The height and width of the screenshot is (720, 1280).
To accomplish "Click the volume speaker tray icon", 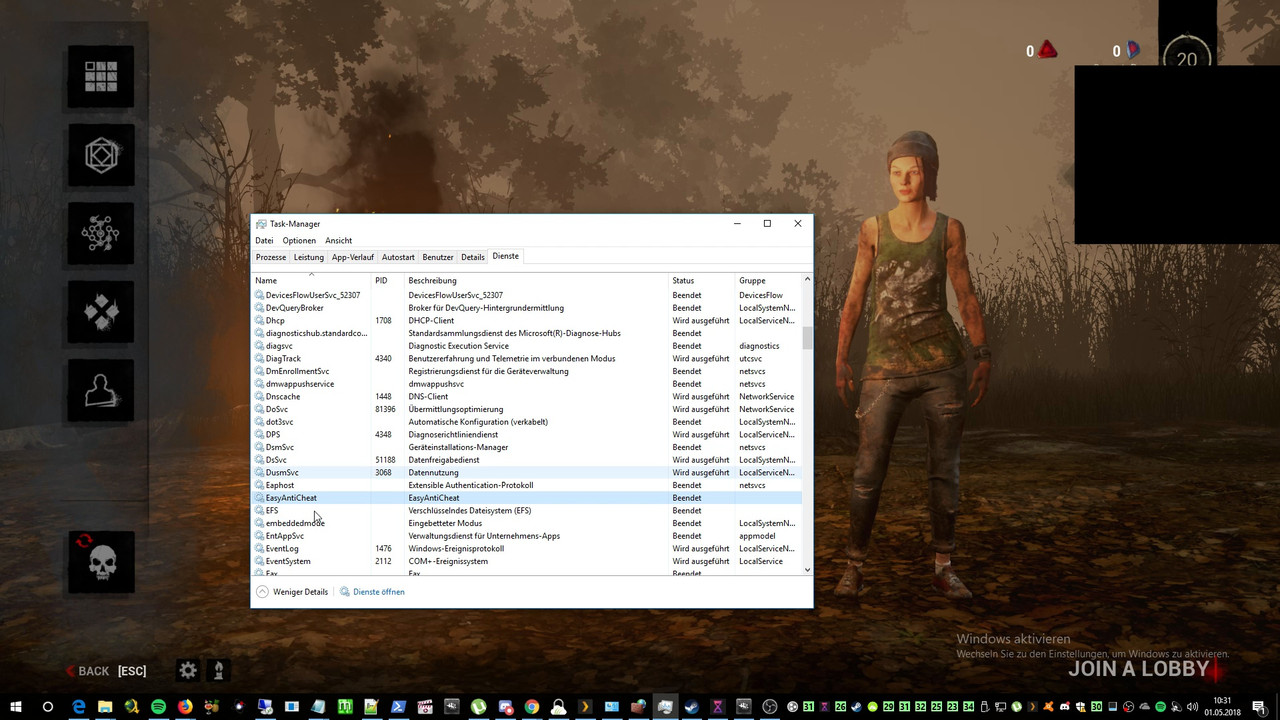I will pyautogui.click(x=1192, y=707).
